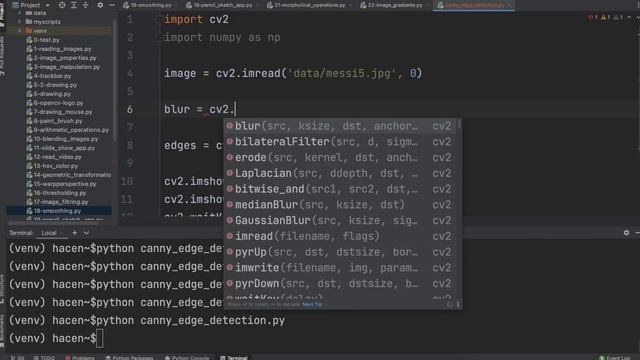This screenshot has height=360, width=640.
Task: Open 3-image_manipulation.py in project tree
Action: click(x=63, y=67)
